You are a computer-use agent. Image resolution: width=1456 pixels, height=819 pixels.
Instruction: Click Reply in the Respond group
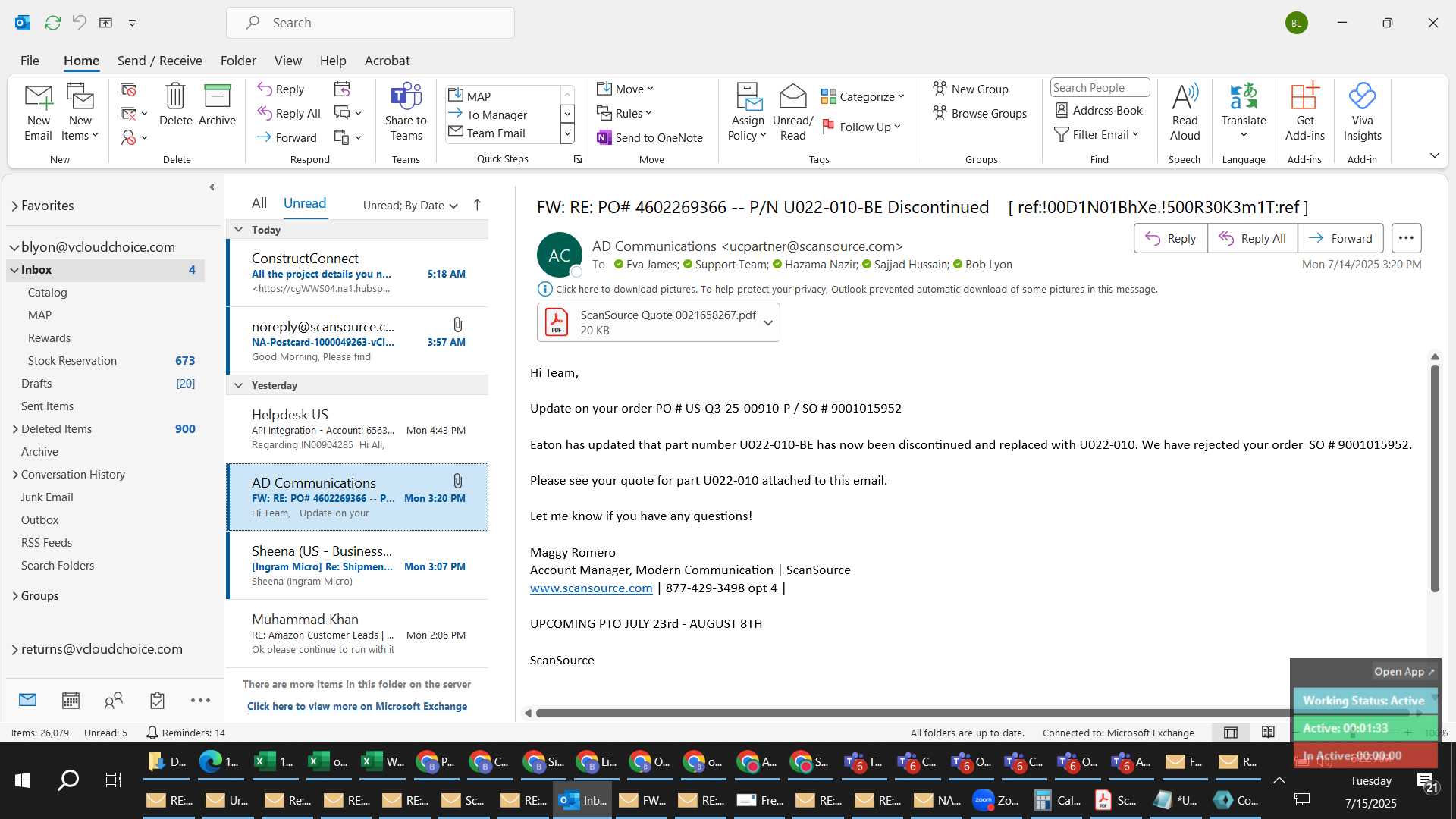coord(281,89)
